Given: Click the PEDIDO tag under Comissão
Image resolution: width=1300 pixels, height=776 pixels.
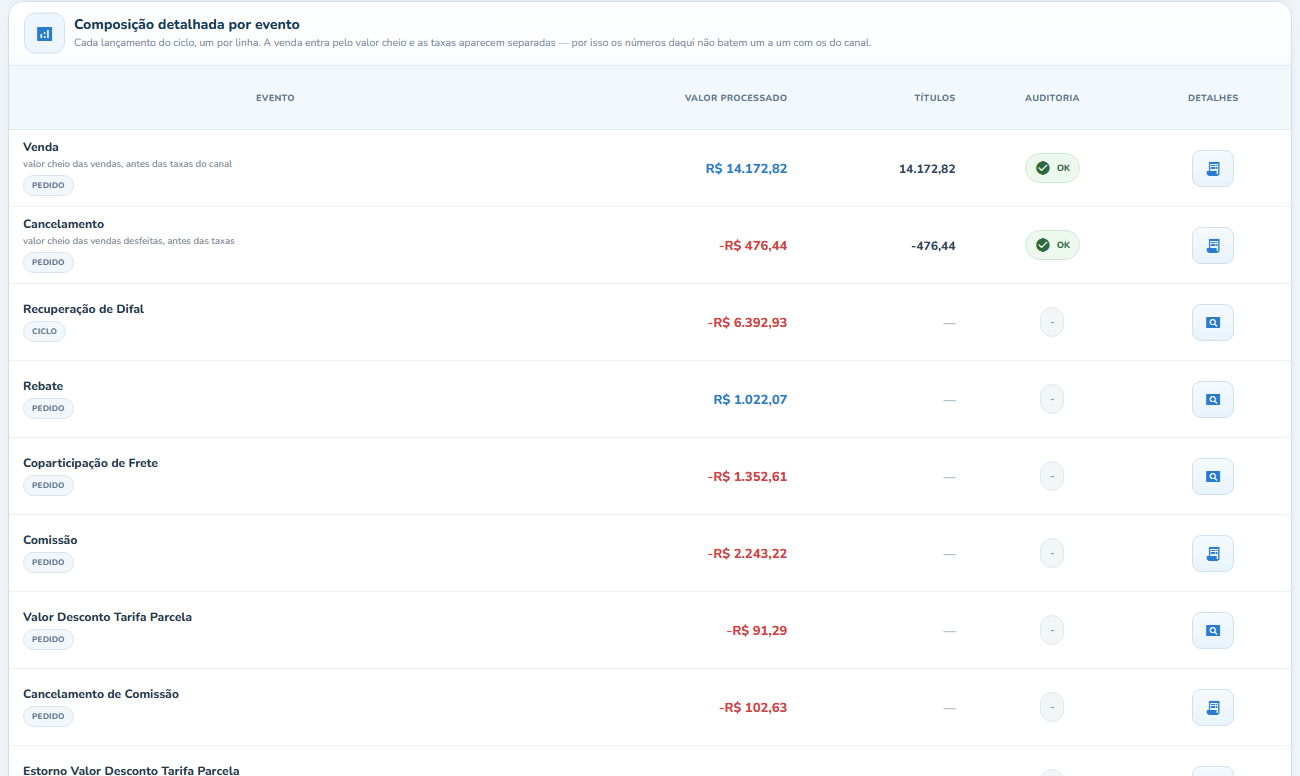Looking at the screenshot, I should pos(48,562).
